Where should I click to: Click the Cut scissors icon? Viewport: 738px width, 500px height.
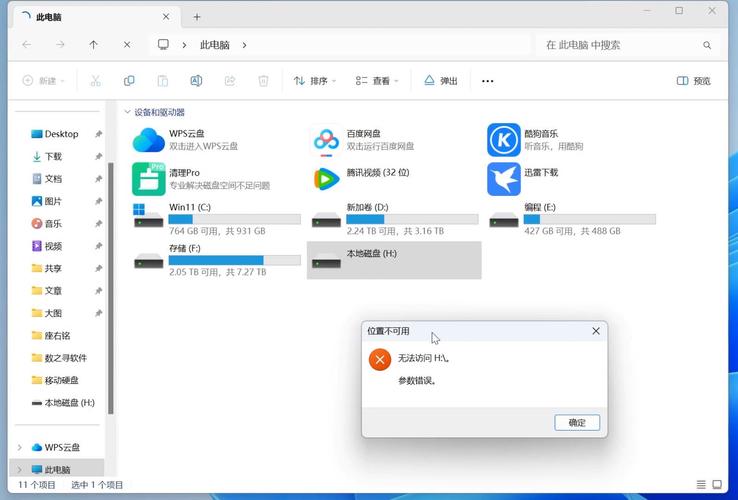pos(96,81)
